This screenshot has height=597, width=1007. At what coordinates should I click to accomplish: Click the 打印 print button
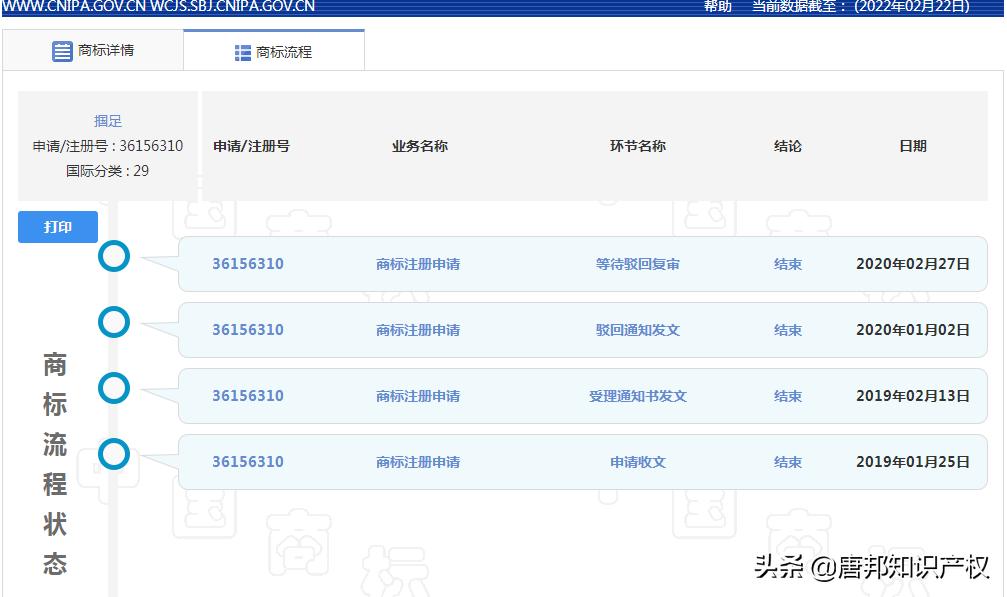pyautogui.click(x=57, y=227)
